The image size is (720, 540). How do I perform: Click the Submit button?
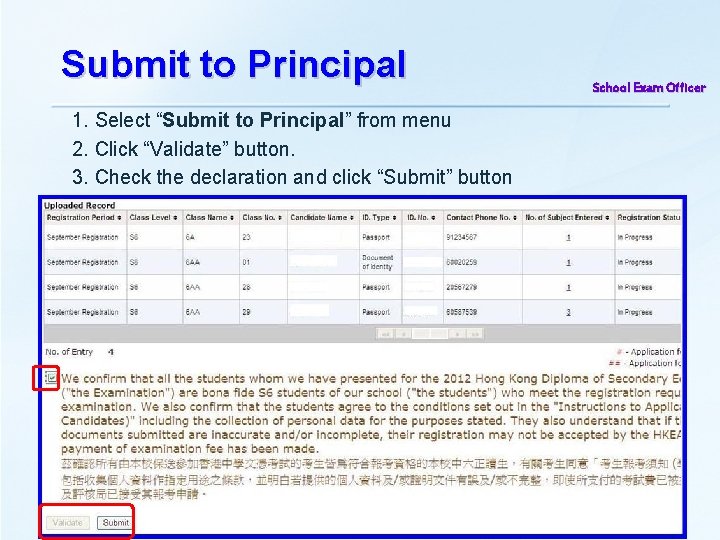pos(115,523)
